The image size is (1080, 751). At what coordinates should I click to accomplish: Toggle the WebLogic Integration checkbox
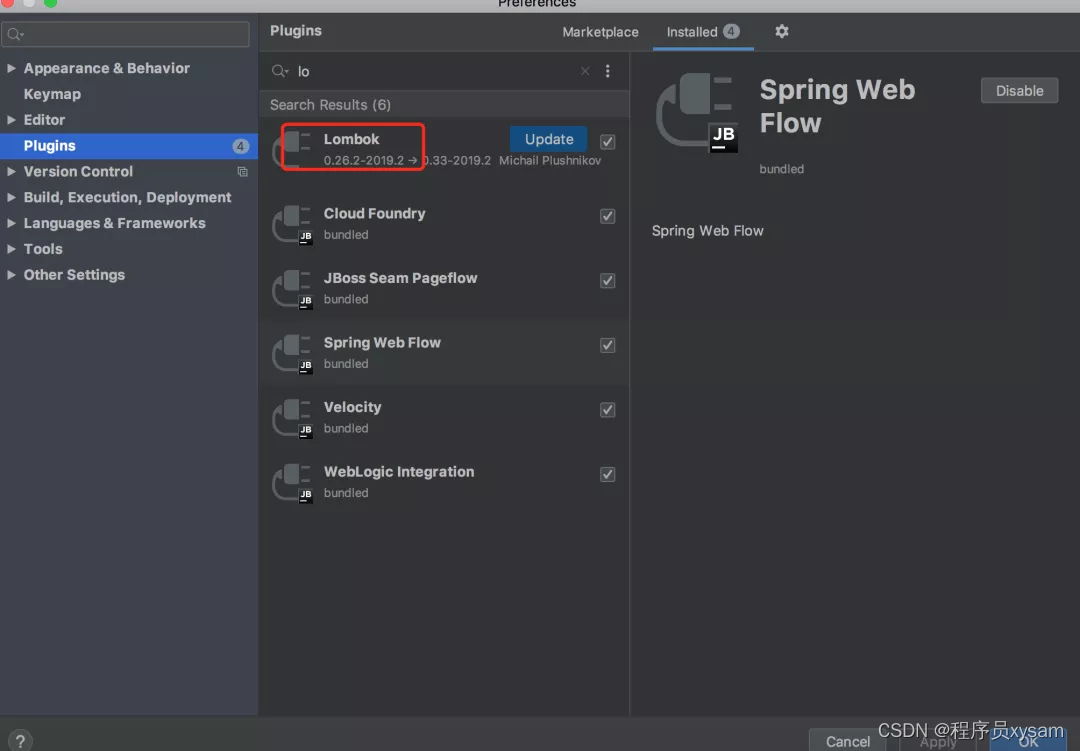click(608, 475)
